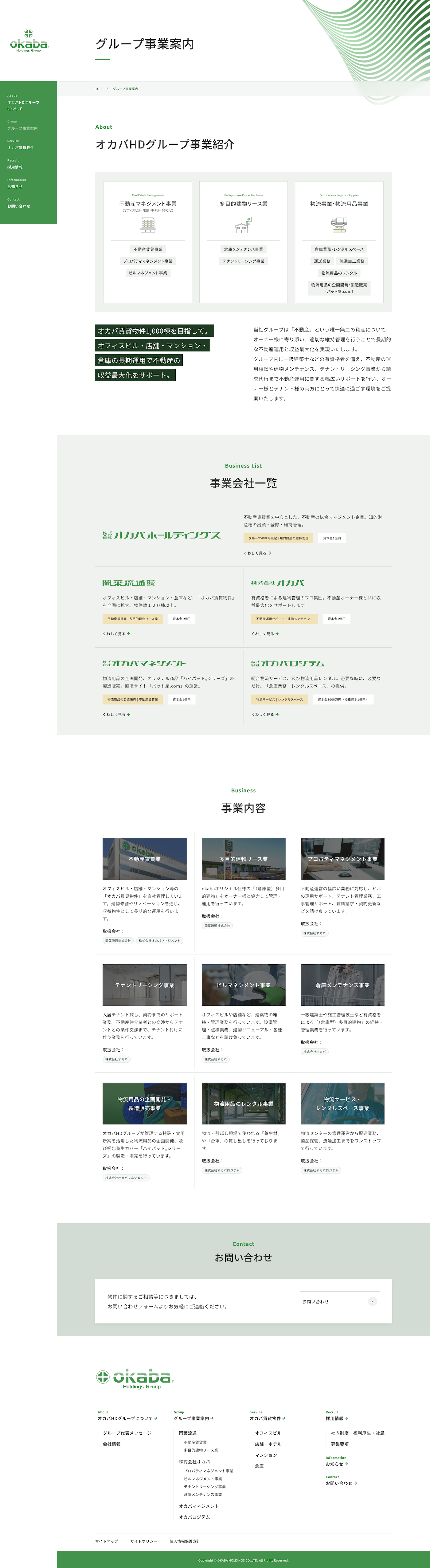Viewport: 430px width, 1568px height.
Task: Click the 岡葉流通 company logo
Action: pyautogui.click(x=128, y=582)
